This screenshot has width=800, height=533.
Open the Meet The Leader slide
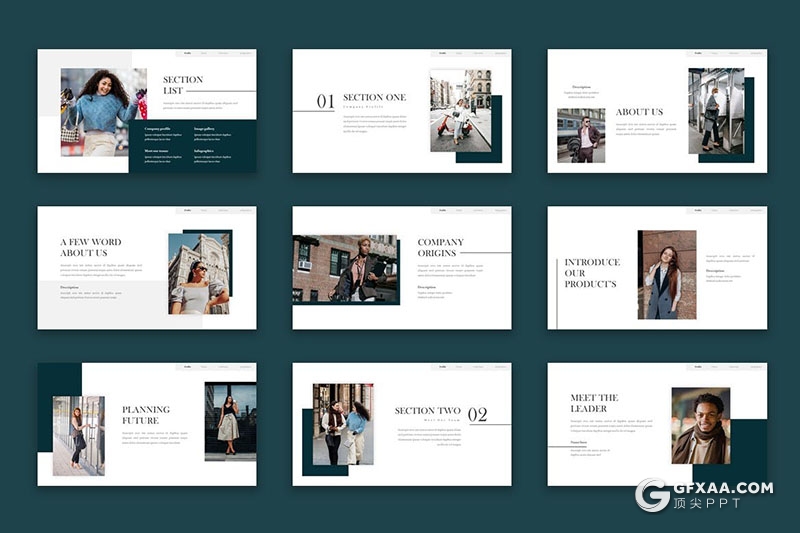coord(657,424)
